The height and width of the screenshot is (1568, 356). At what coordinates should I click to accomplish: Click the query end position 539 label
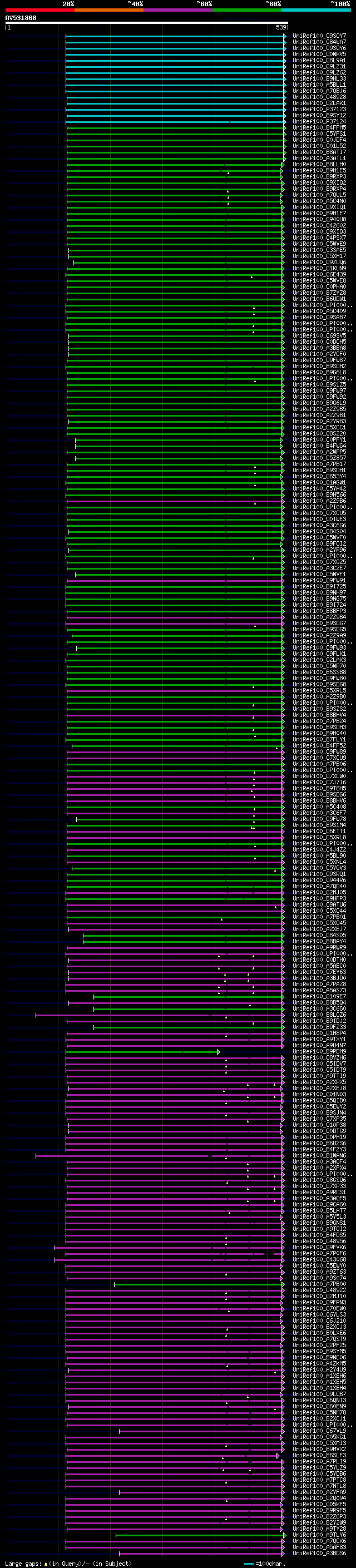point(281,27)
